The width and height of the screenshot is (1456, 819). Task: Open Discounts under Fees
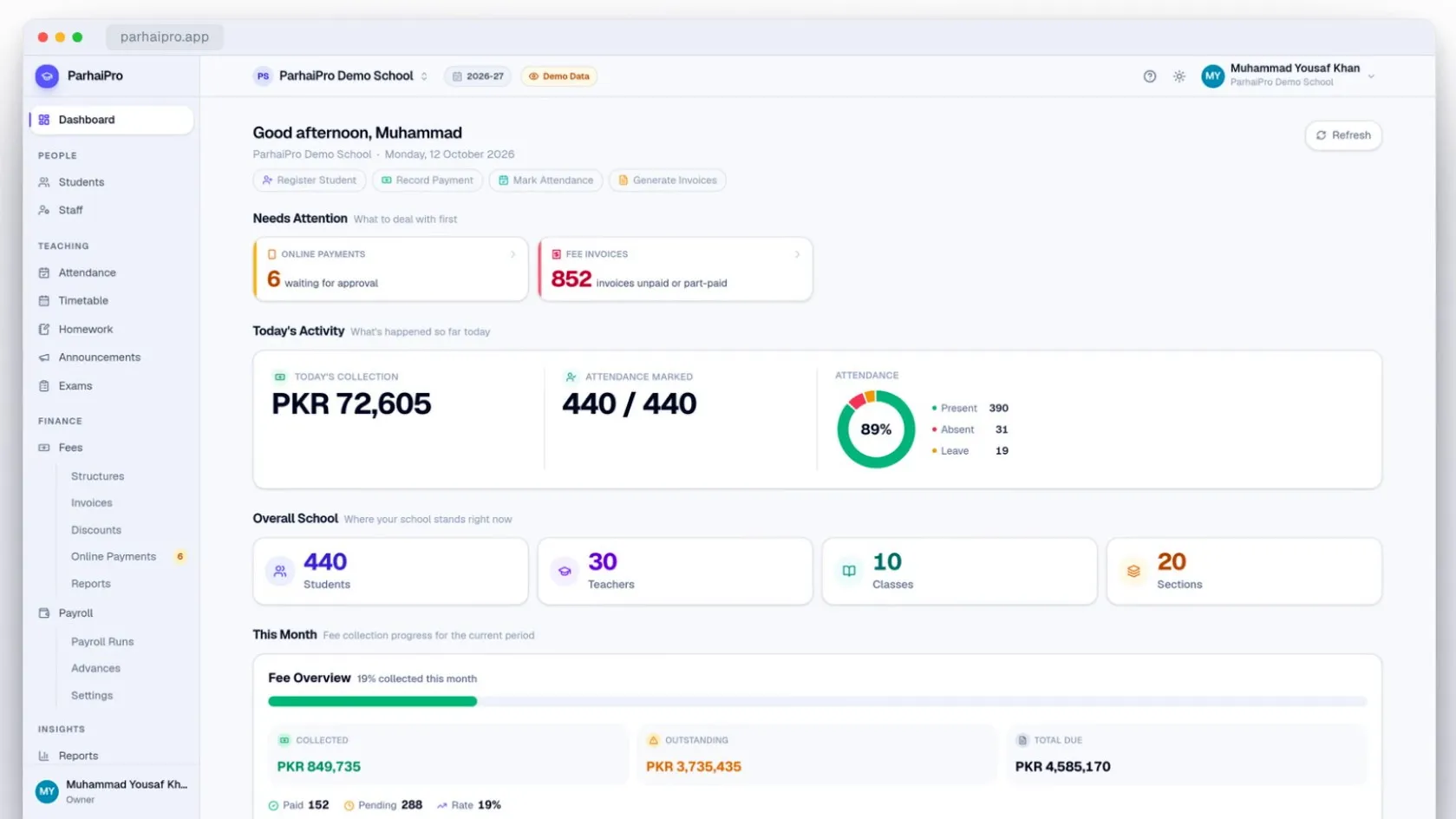pos(96,530)
